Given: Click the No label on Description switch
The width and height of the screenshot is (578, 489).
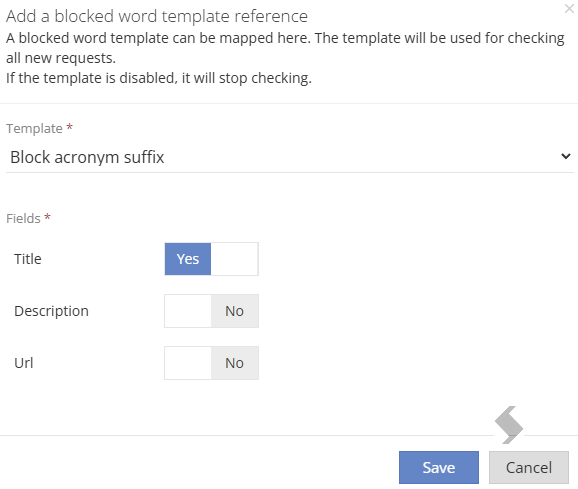Looking at the screenshot, I should 234,311.
